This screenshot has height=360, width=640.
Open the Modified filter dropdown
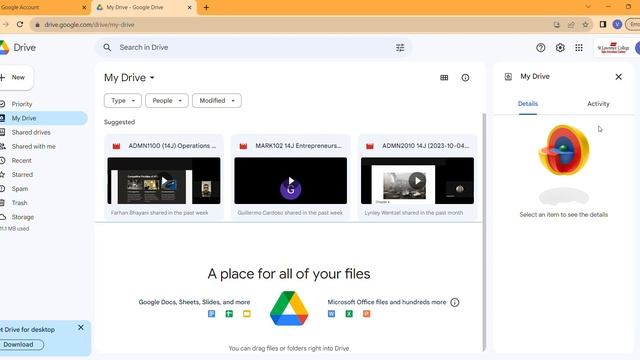point(217,100)
